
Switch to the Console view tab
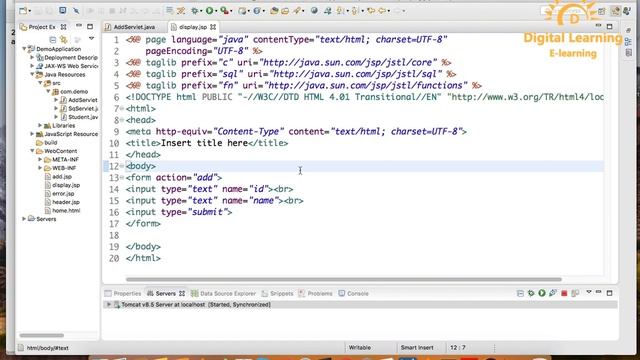coord(353,293)
